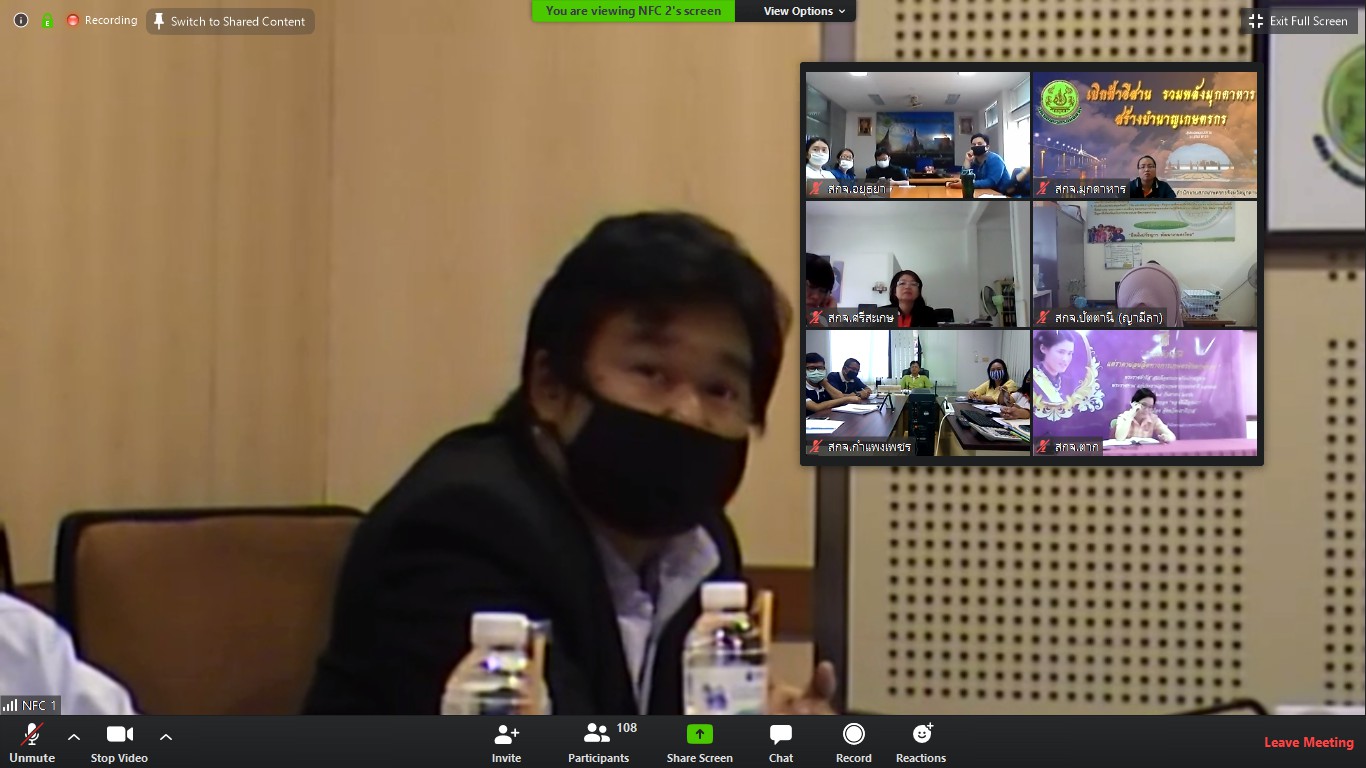
Task: Click the green viewing NFC 2's screen banner
Action: coord(633,11)
